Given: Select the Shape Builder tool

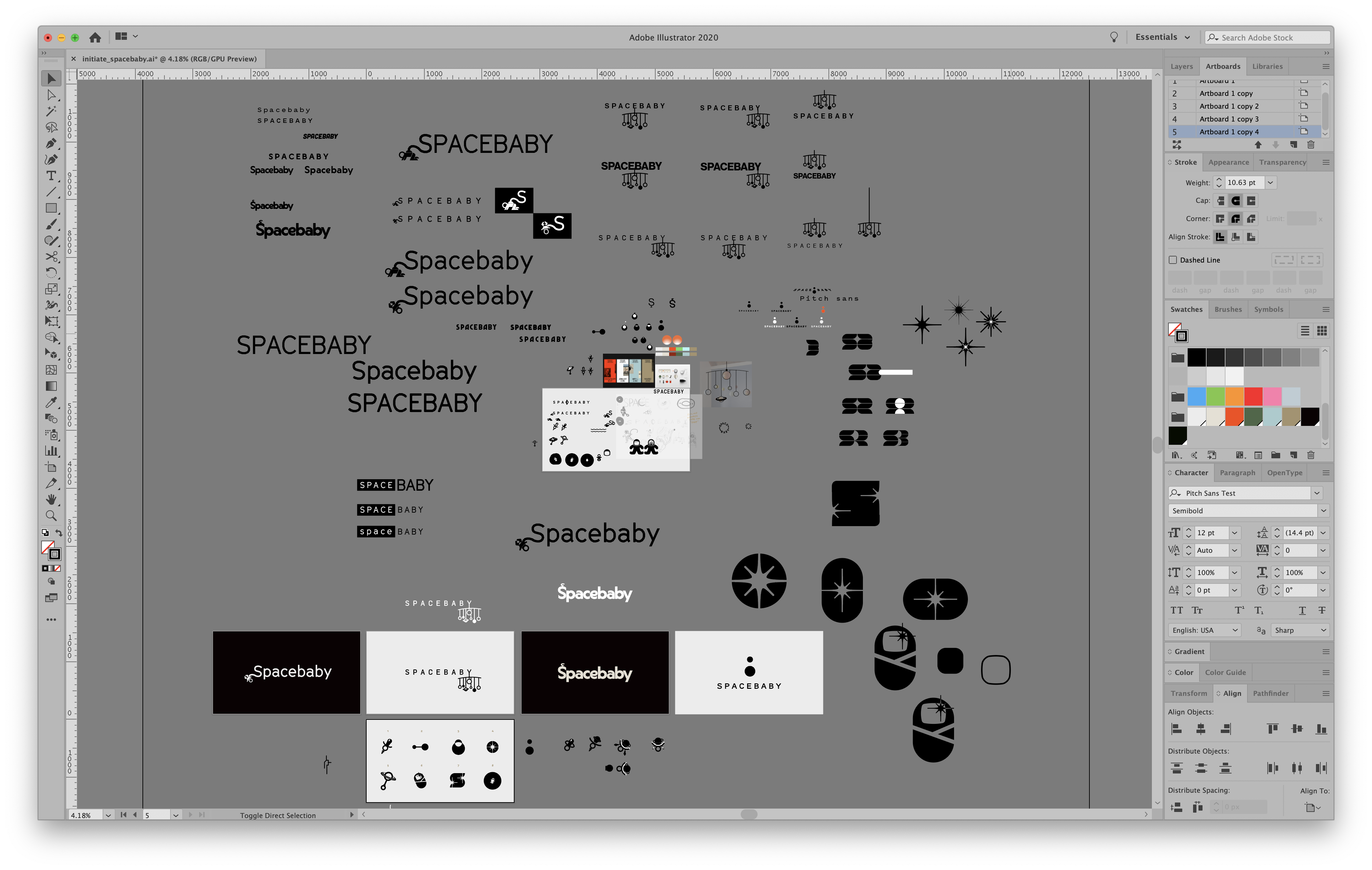Looking at the screenshot, I should (x=51, y=337).
